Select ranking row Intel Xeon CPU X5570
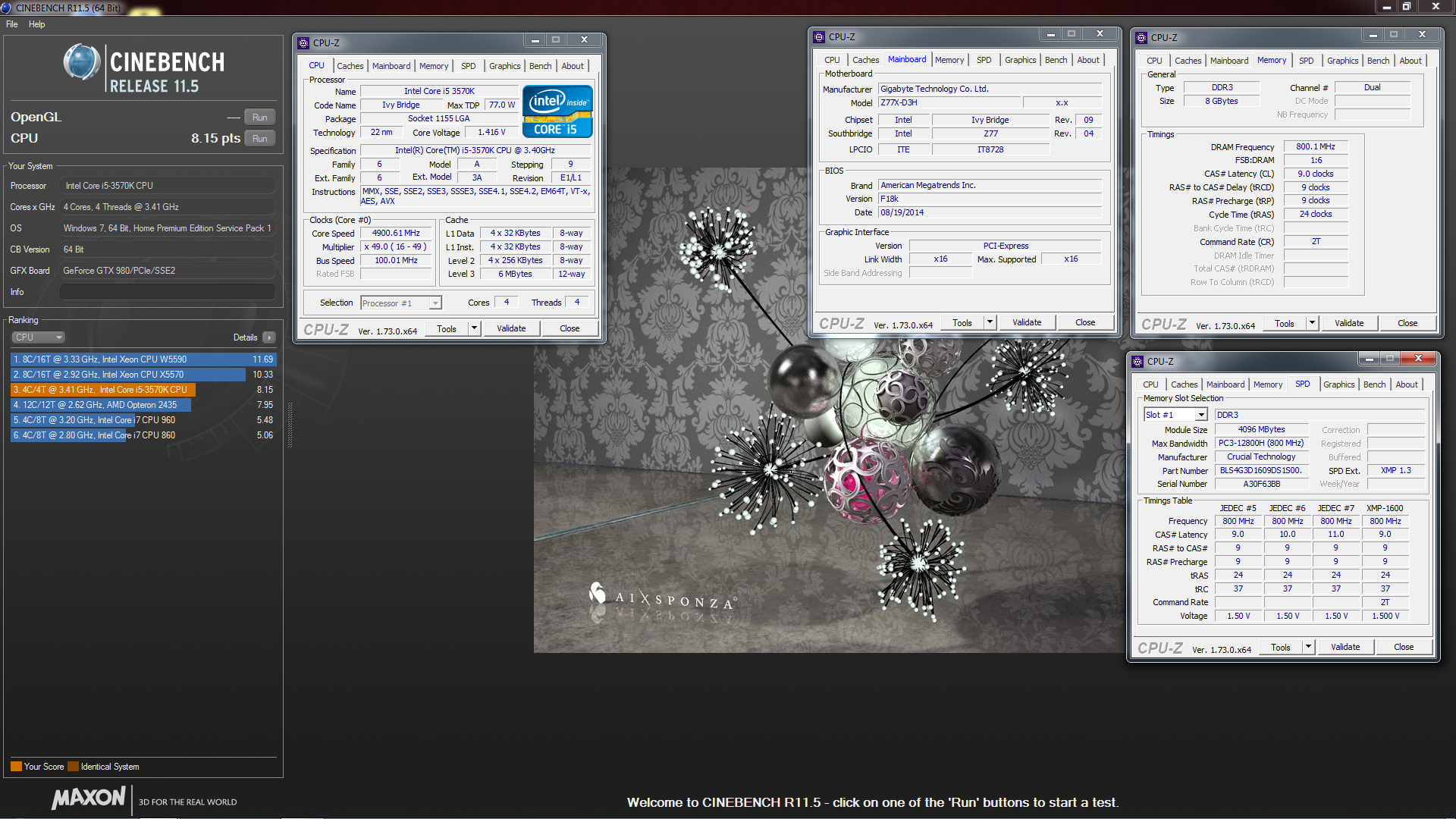1456x819 pixels. click(143, 375)
